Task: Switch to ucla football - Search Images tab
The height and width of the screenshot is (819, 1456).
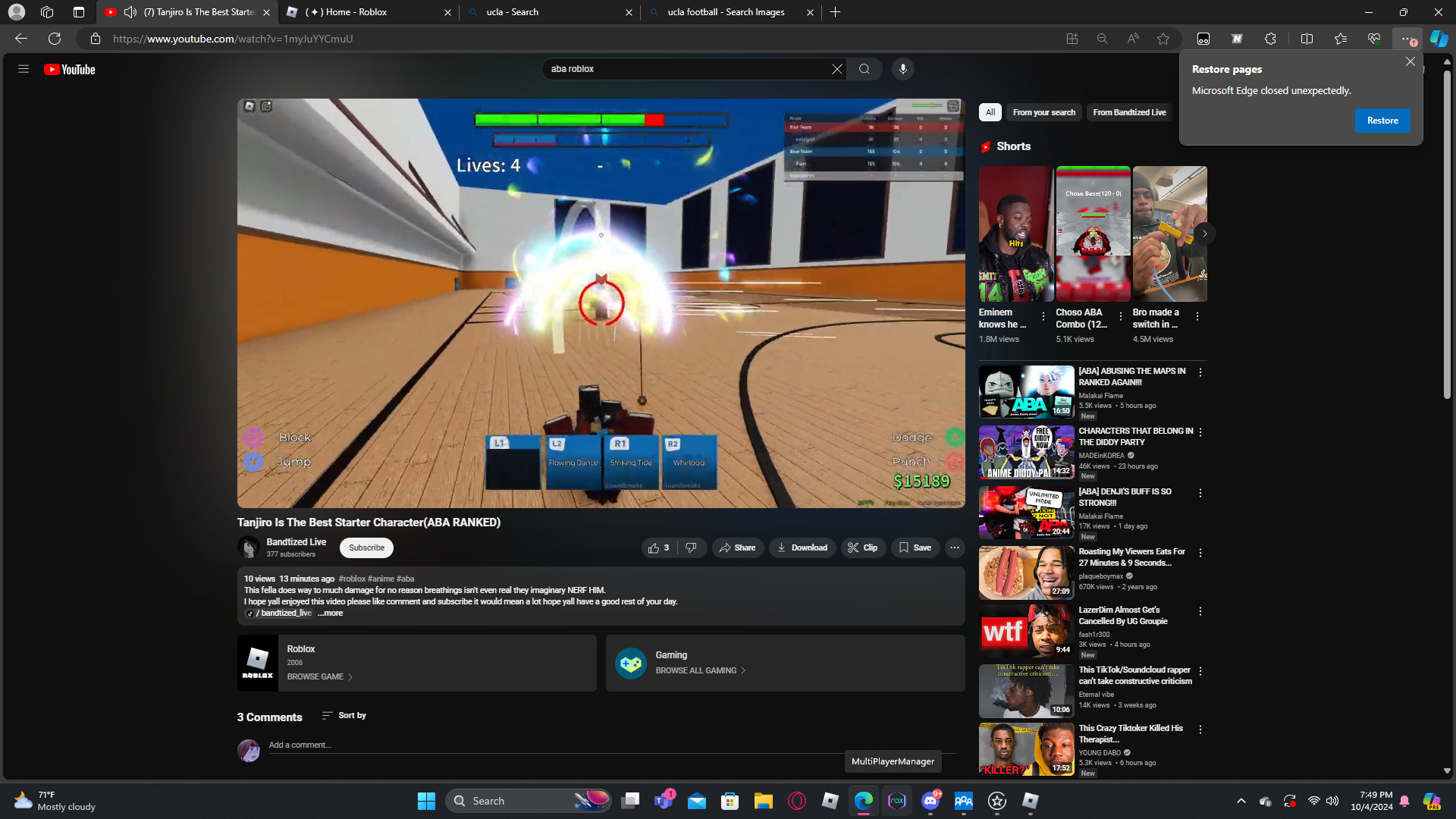Action: pyautogui.click(x=731, y=12)
